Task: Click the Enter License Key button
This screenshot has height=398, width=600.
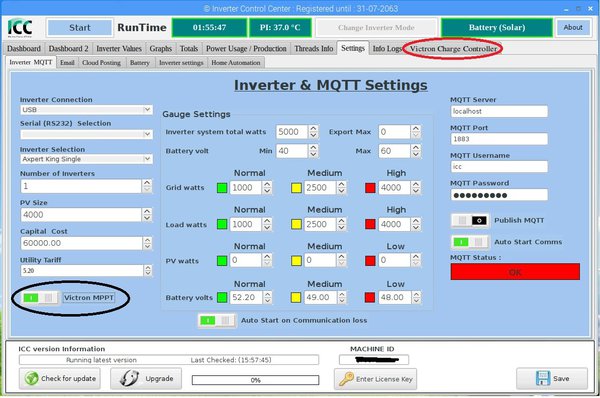Action: 375,379
